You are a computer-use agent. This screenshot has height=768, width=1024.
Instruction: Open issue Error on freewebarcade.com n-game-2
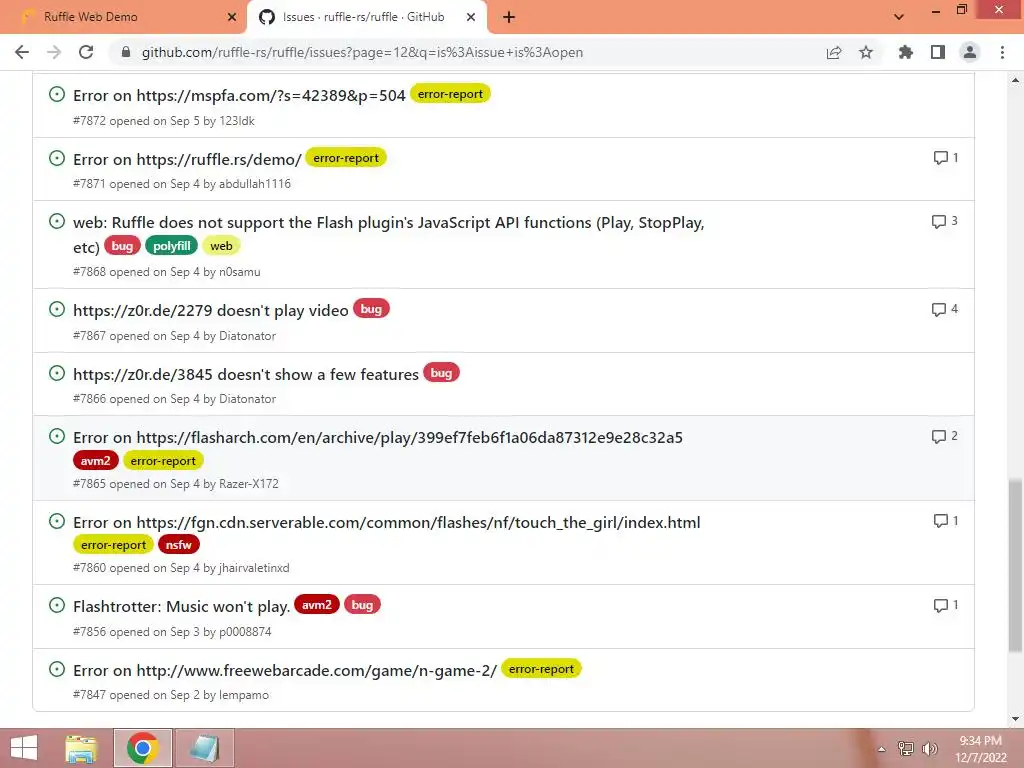tap(285, 671)
